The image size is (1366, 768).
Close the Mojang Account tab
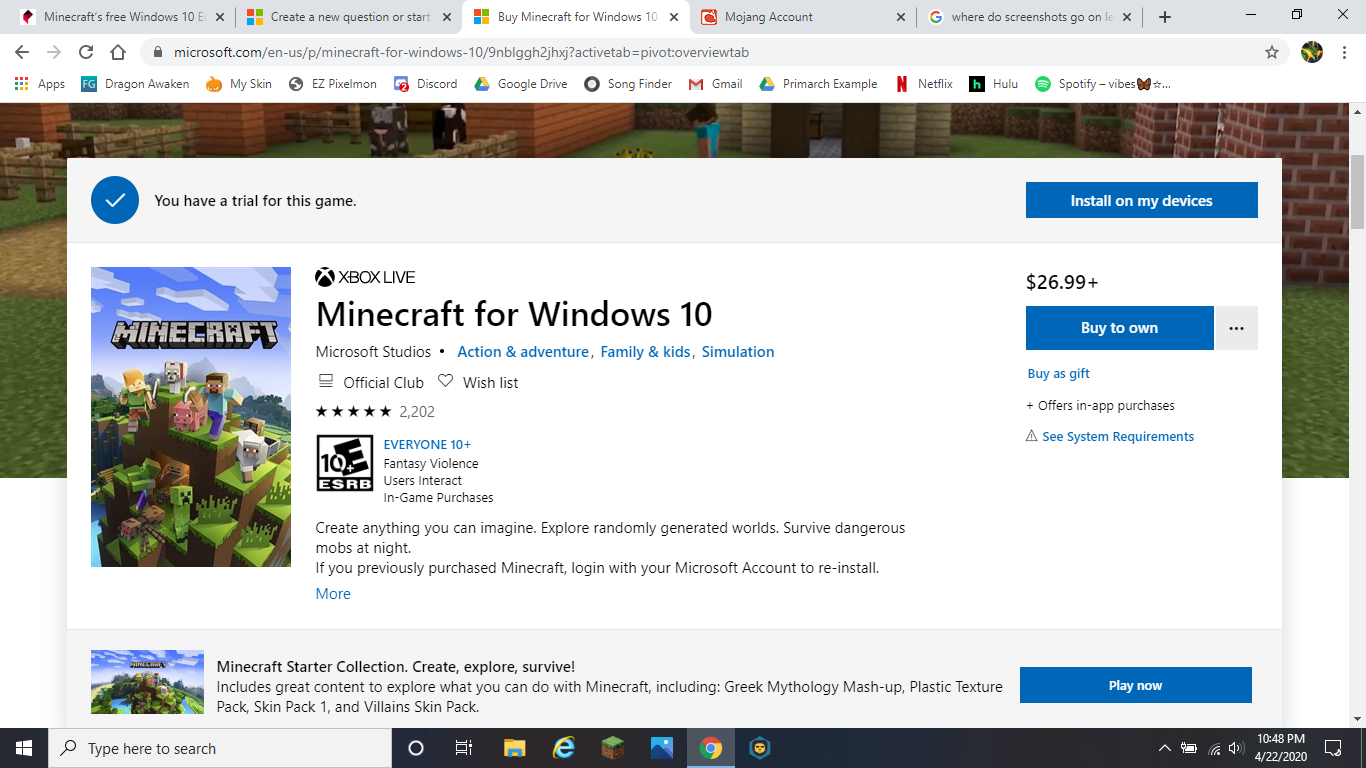901,17
